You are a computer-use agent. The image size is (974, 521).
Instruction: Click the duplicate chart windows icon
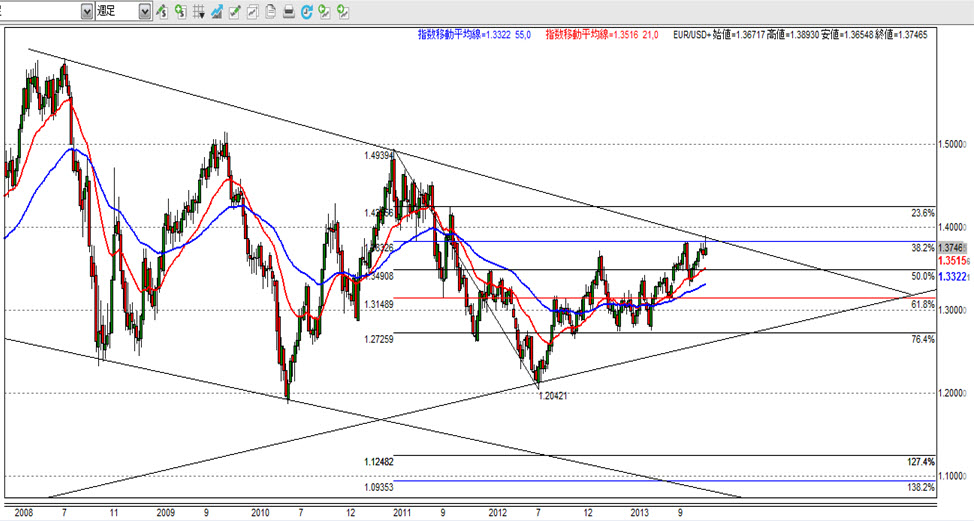point(252,11)
